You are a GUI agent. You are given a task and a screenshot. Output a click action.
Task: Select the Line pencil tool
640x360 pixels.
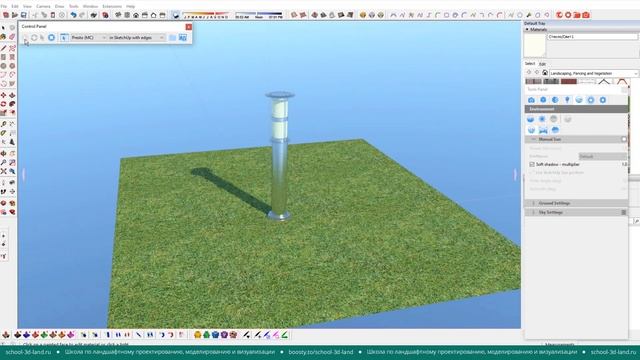(3, 48)
